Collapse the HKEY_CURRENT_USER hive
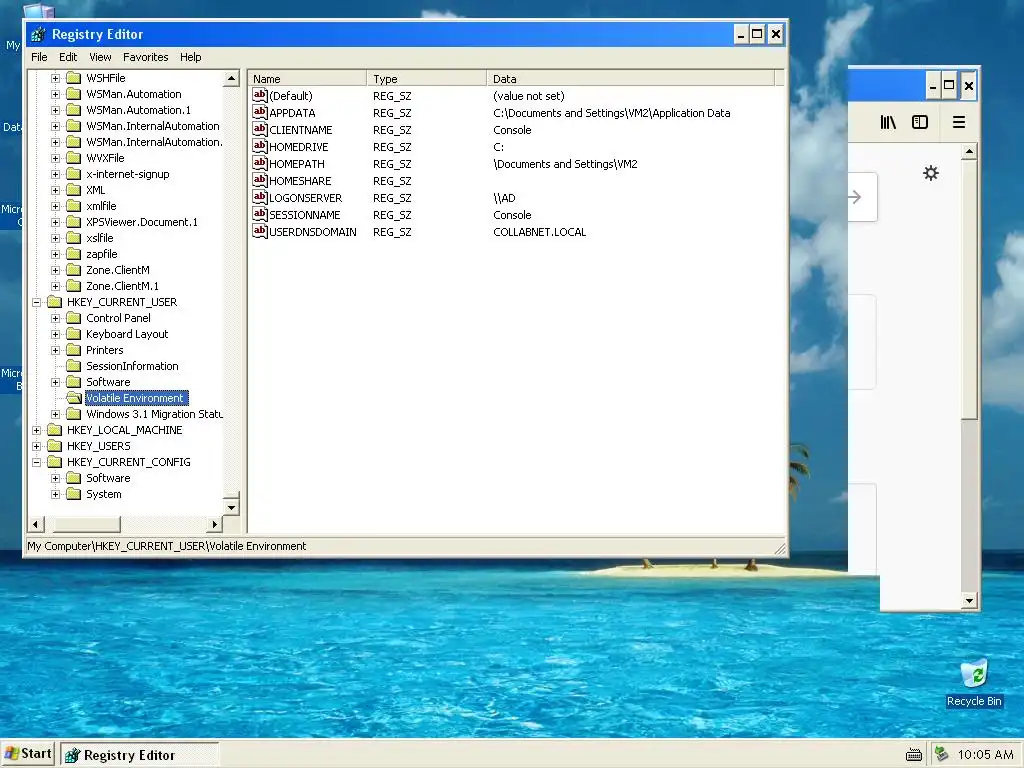 point(37,302)
